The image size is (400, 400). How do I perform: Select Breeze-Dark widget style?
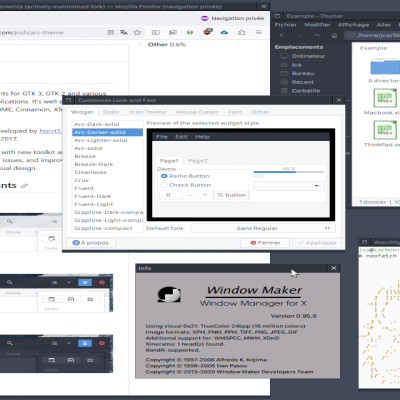pyautogui.click(x=107, y=164)
